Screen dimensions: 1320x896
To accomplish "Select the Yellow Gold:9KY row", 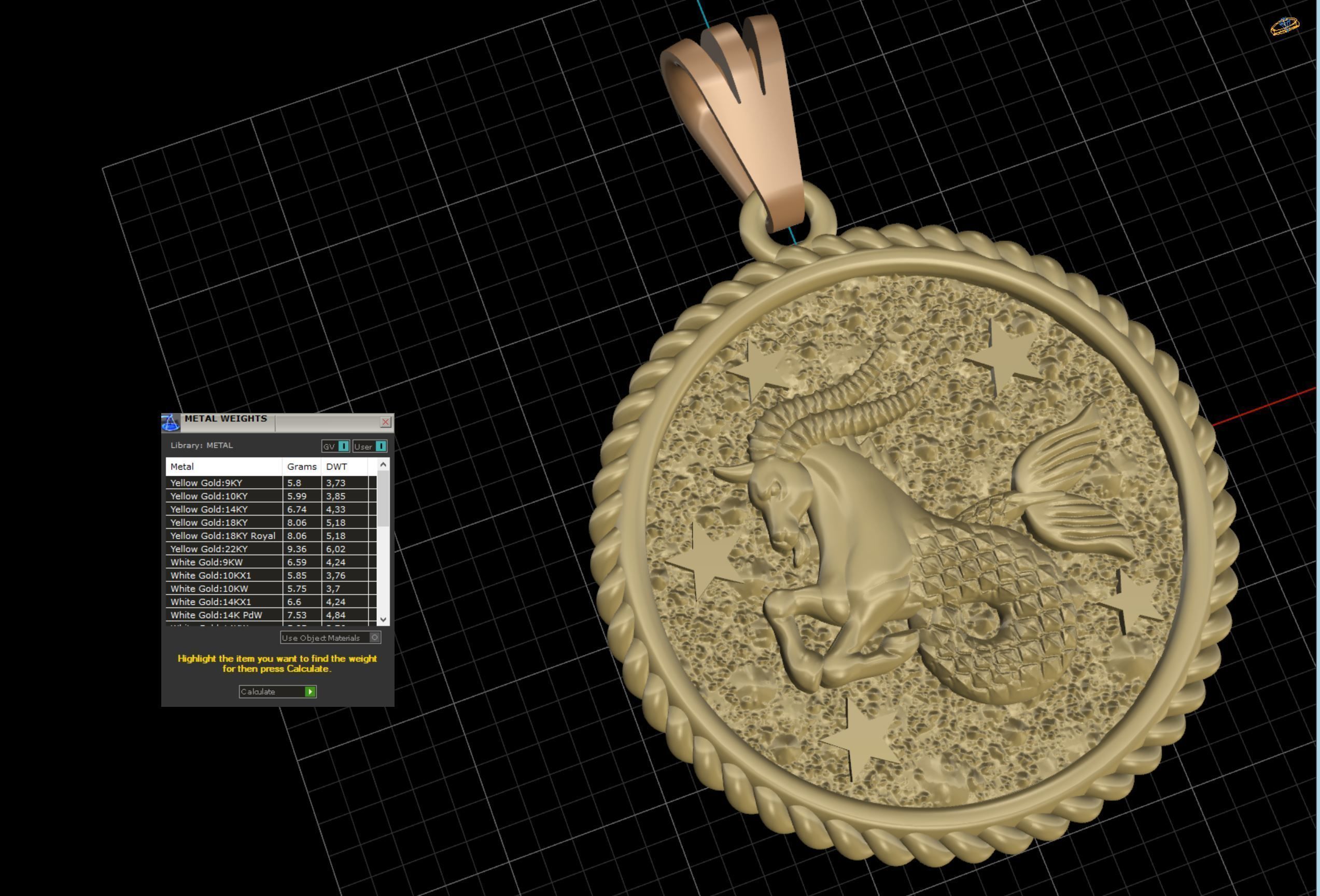I will 271,482.
